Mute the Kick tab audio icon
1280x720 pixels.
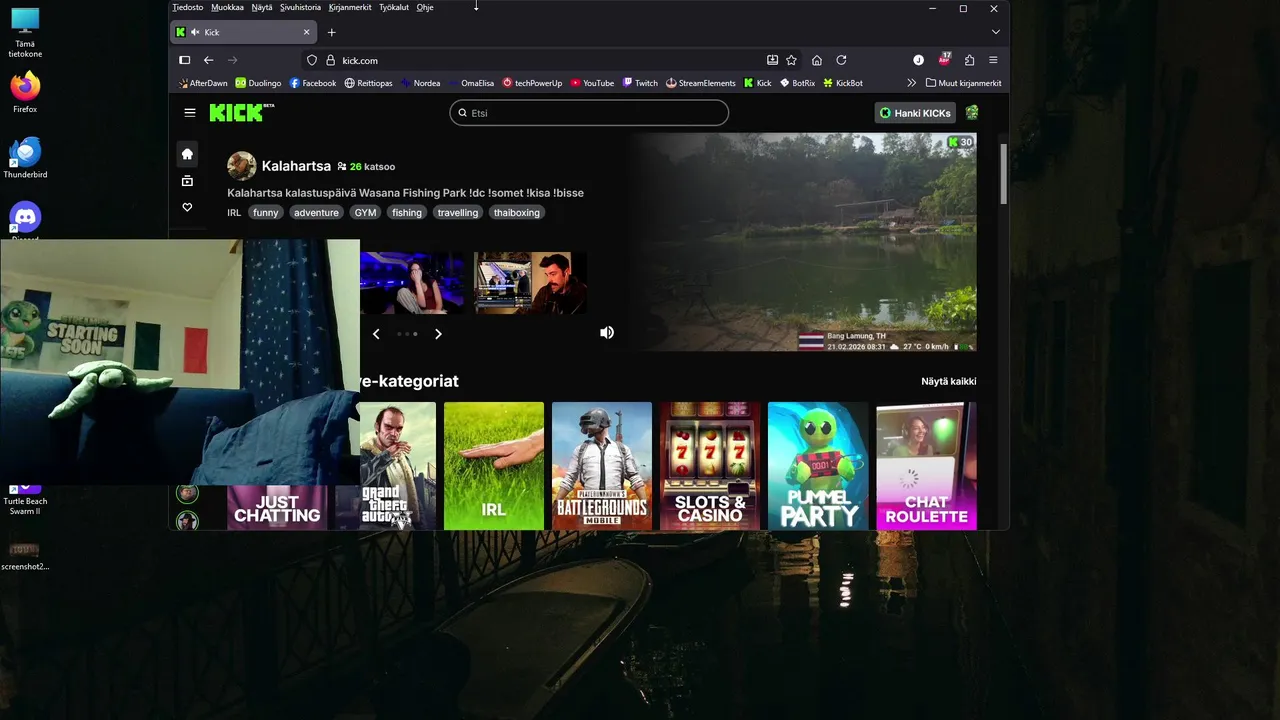(194, 32)
